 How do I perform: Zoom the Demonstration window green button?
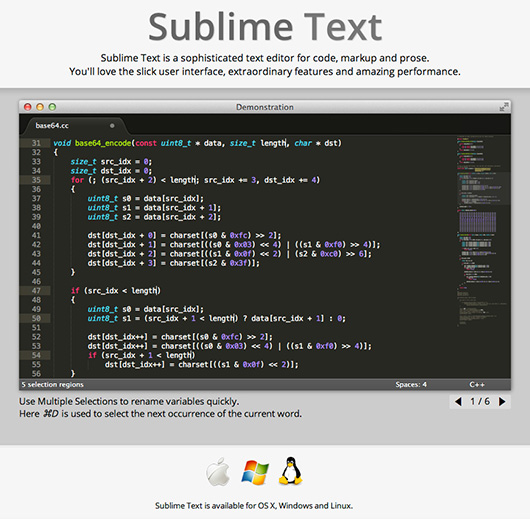pyautogui.click(x=52, y=107)
